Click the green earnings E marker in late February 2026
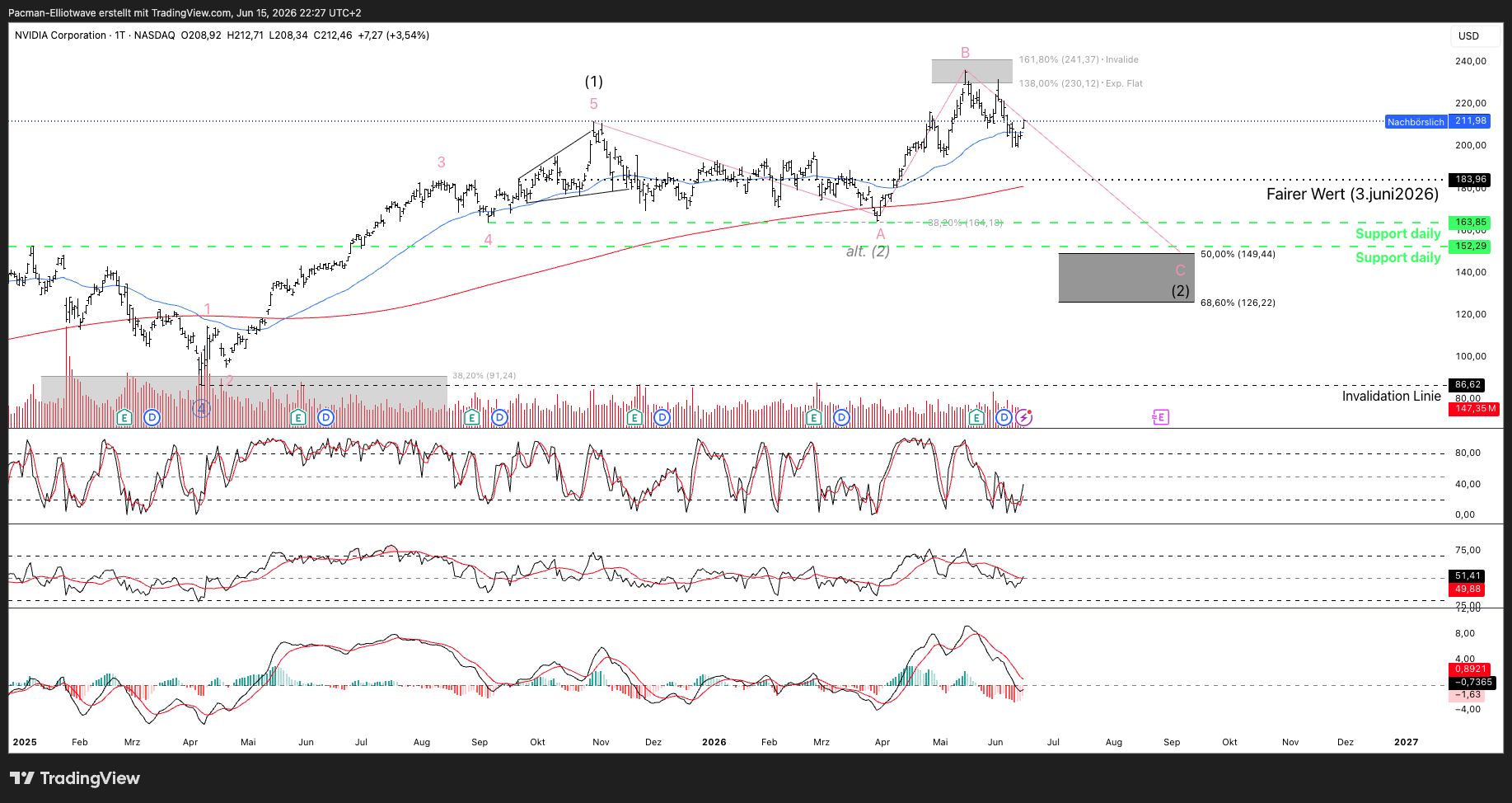Viewport: 1512px width, 803px height. [x=814, y=418]
